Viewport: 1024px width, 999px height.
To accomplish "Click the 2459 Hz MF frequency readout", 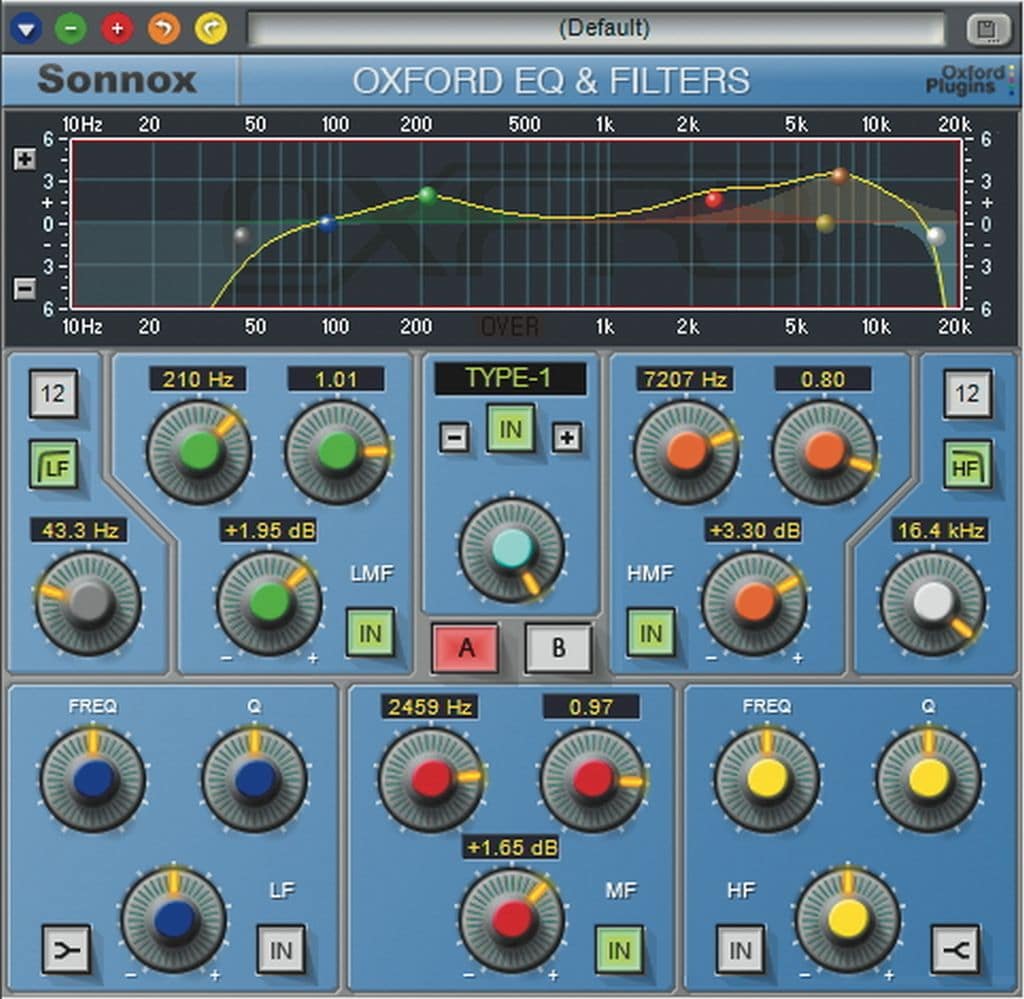I will click(x=430, y=706).
